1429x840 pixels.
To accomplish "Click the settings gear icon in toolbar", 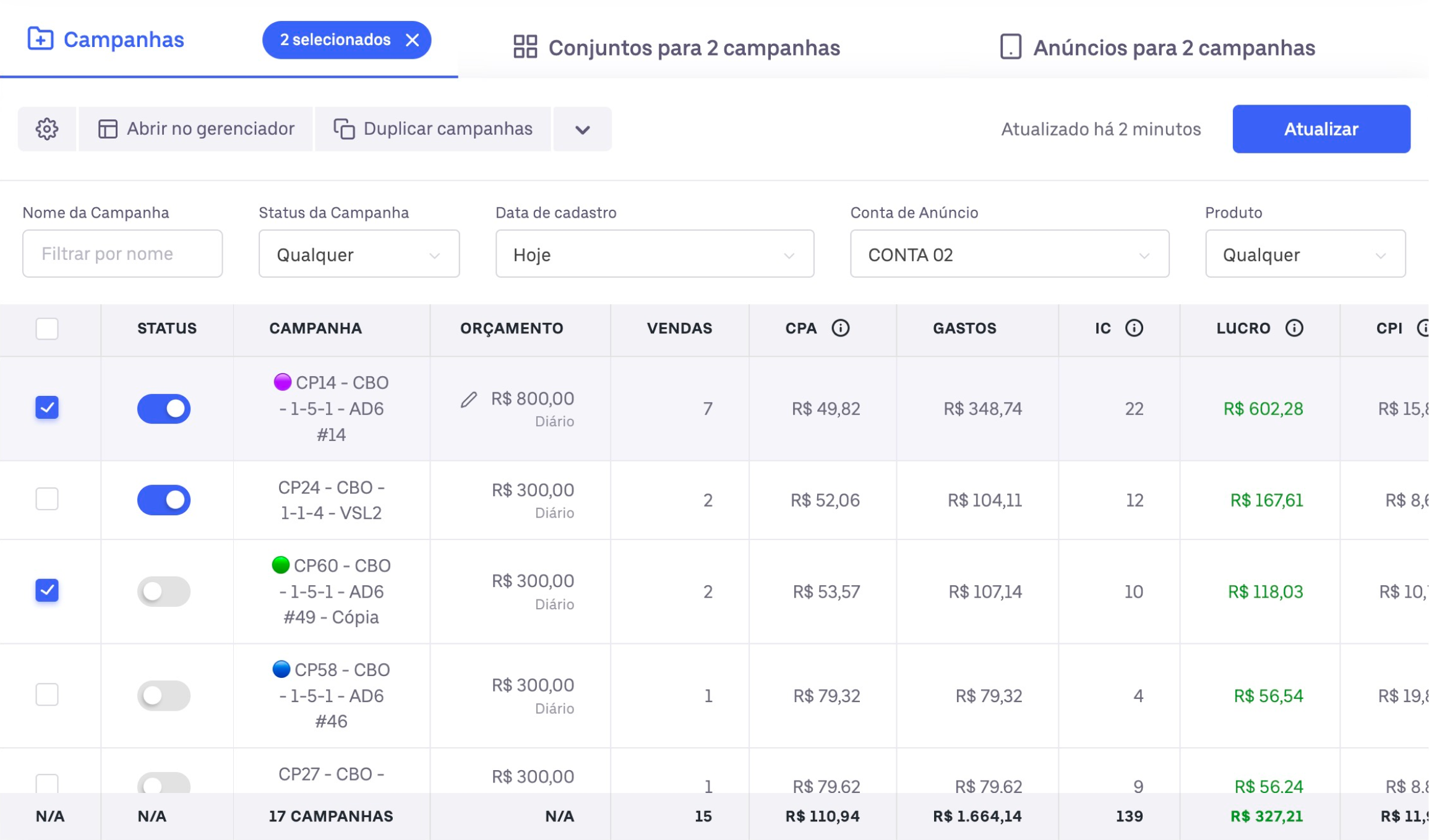I will click(x=47, y=129).
